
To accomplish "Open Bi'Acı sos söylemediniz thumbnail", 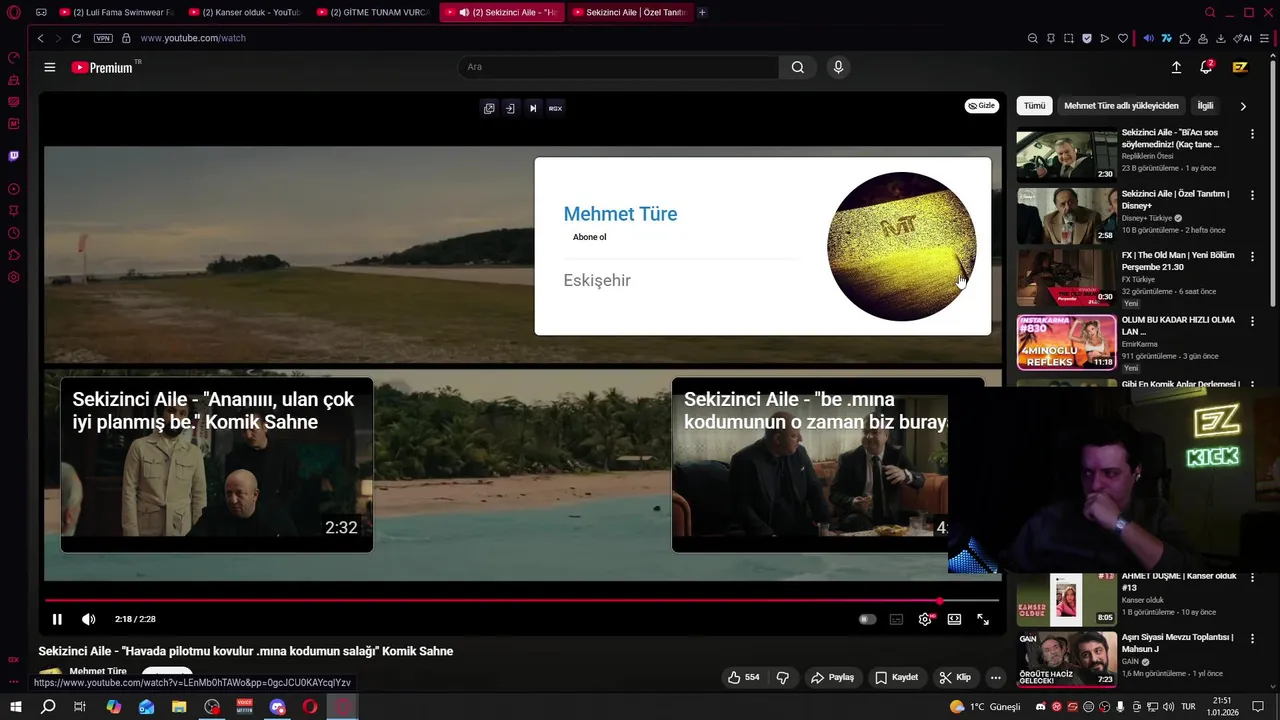I will point(1066,154).
